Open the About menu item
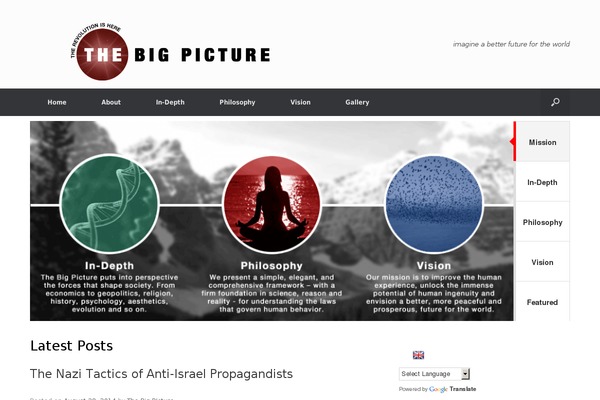This screenshot has width=600, height=400. [111, 102]
